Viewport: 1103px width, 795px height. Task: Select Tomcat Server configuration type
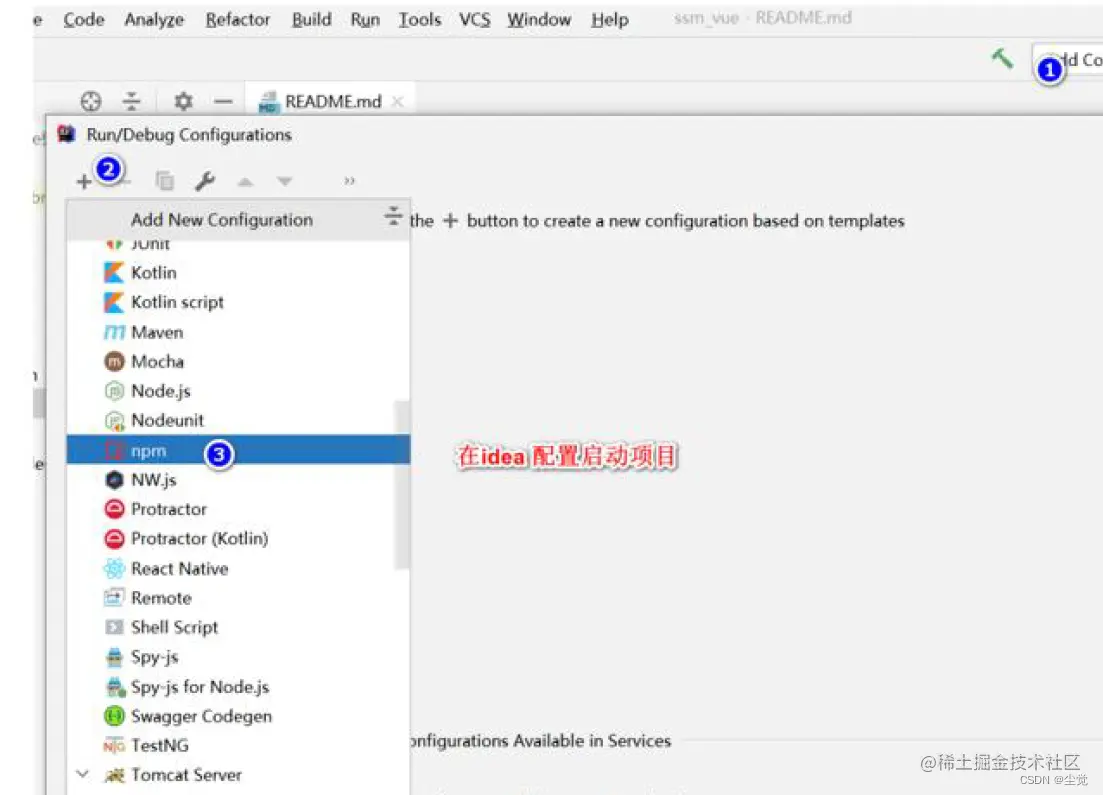pyautogui.click(x=238, y=775)
